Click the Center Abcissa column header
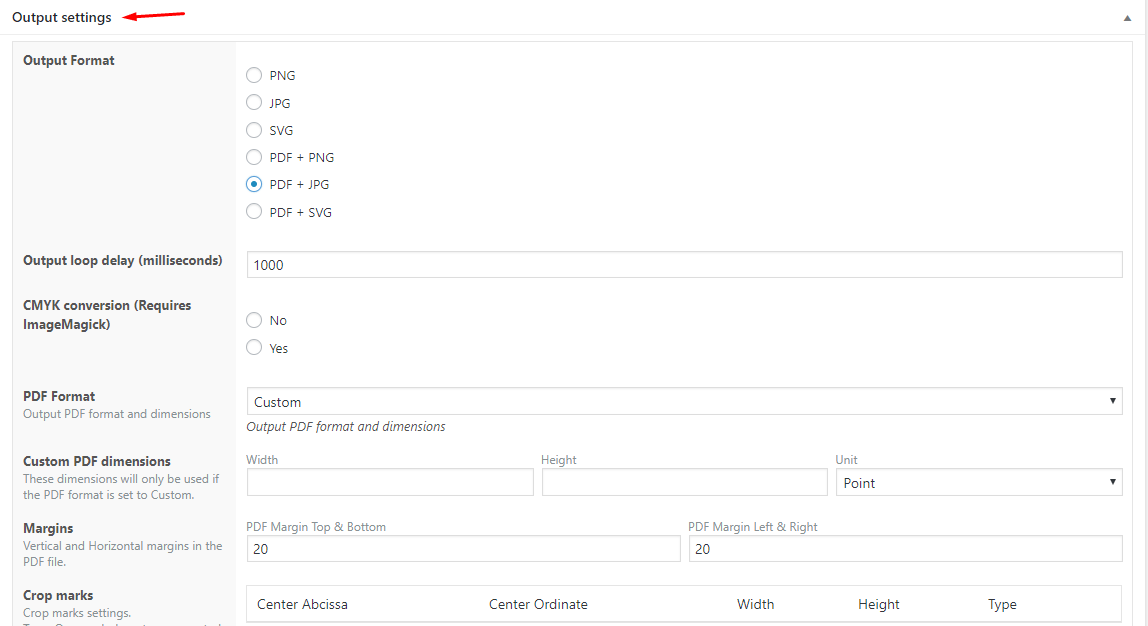 302,604
